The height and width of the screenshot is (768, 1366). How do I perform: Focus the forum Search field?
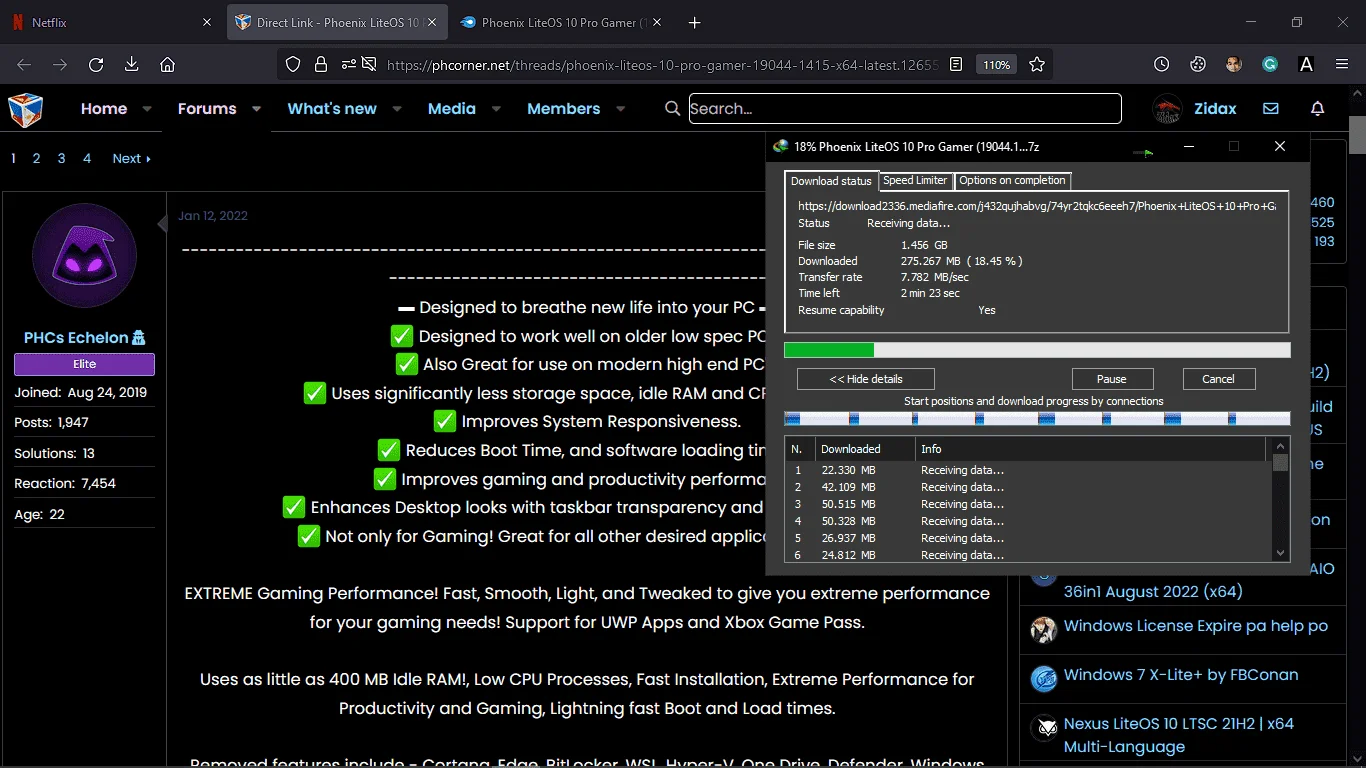(x=905, y=108)
